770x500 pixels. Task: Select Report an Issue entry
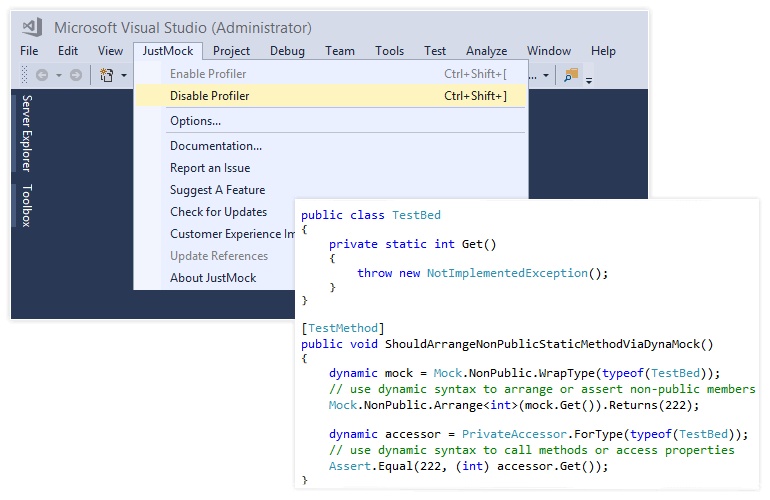tap(330, 168)
